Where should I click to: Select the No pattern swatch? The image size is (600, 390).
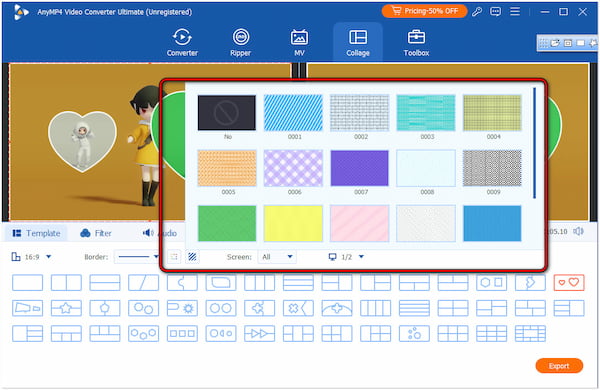pyautogui.click(x=227, y=113)
